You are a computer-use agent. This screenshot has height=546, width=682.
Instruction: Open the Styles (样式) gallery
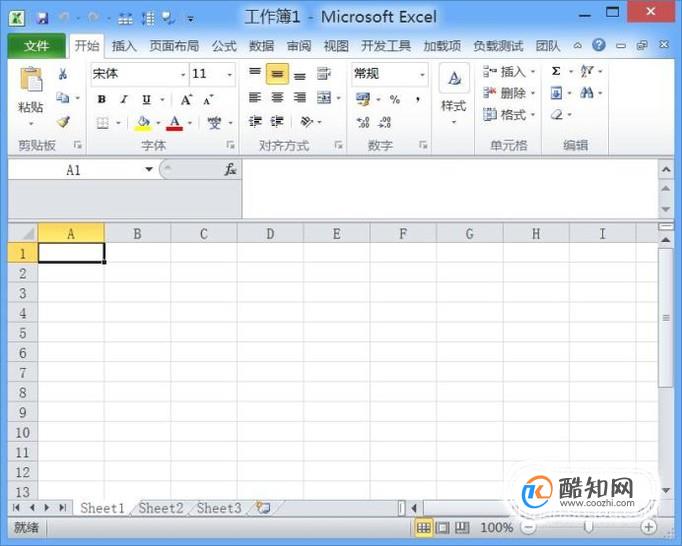pos(454,94)
